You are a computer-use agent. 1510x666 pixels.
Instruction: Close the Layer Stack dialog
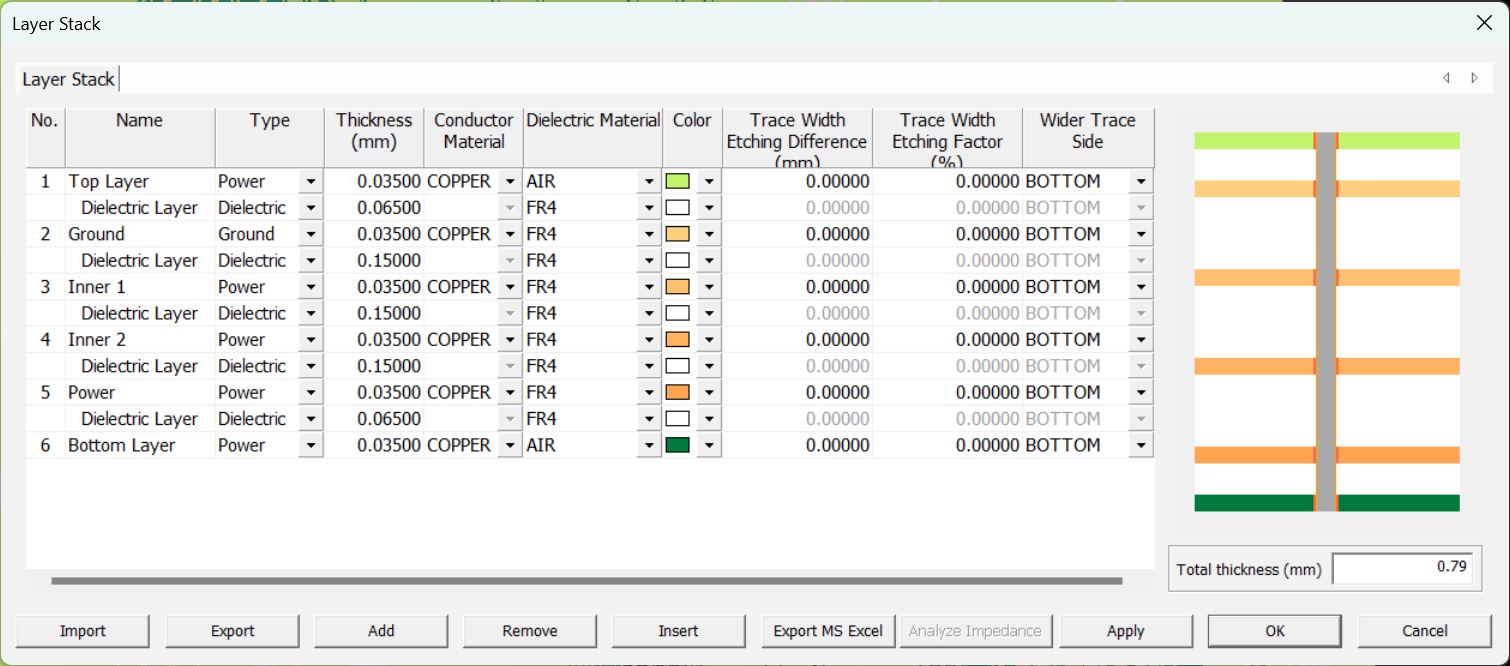click(x=1484, y=23)
